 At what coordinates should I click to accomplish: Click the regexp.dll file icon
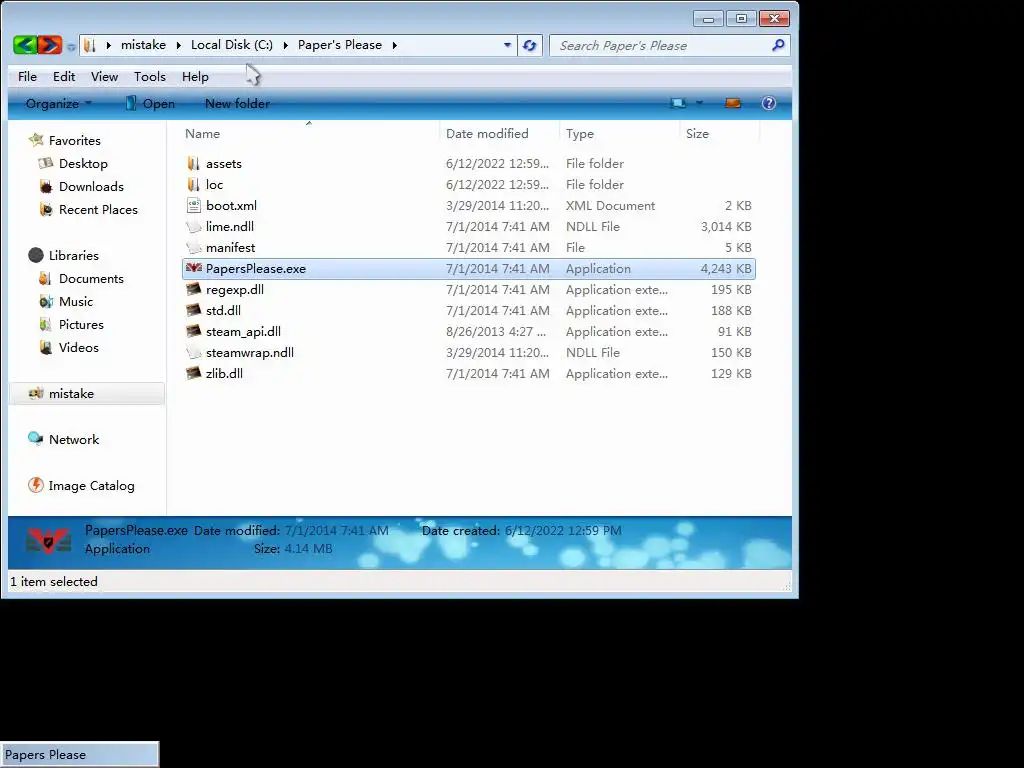pos(193,289)
